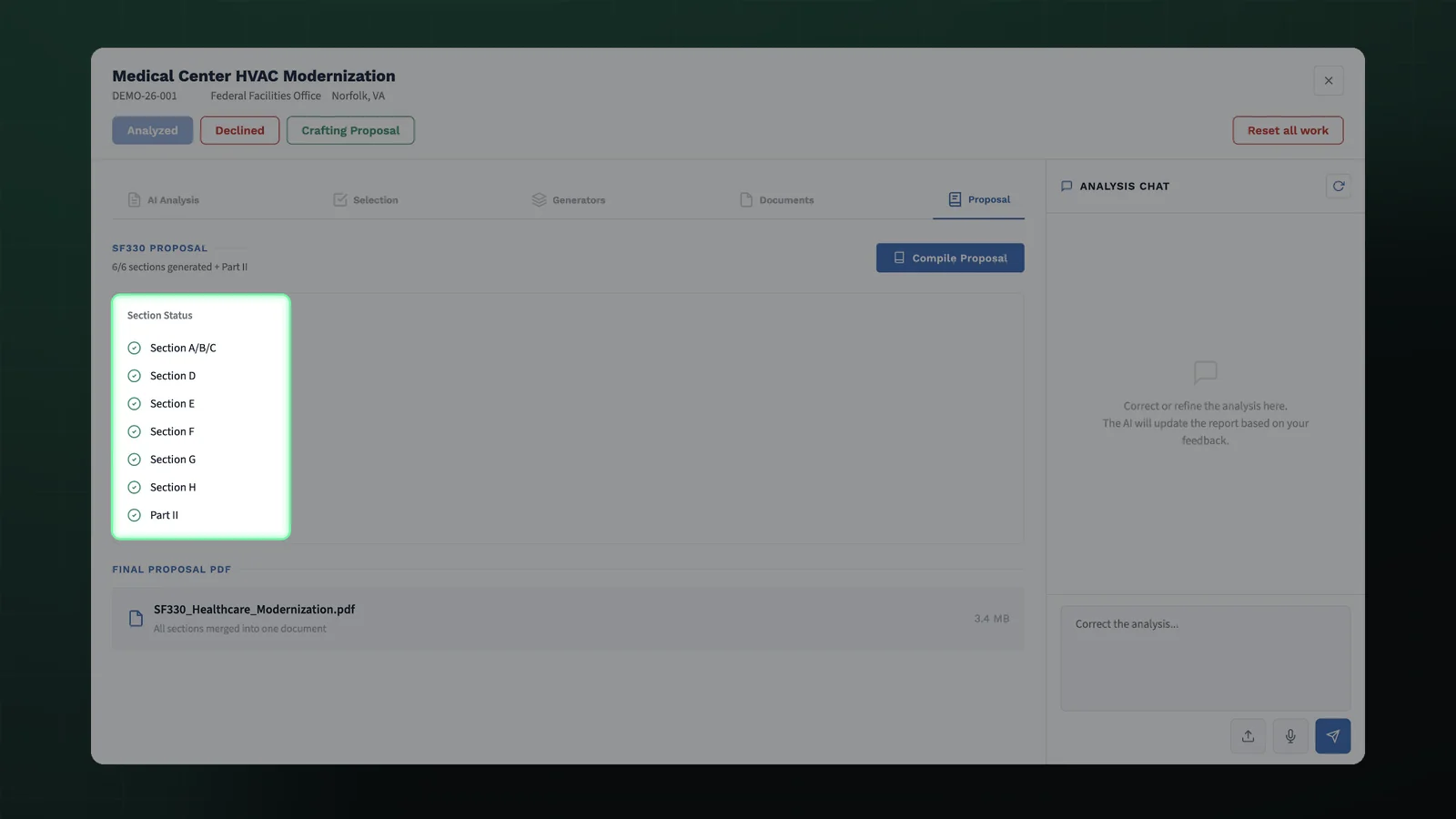Click the Correct the analysis text field
The height and width of the screenshot is (819, 1456).
(1205, 658)
